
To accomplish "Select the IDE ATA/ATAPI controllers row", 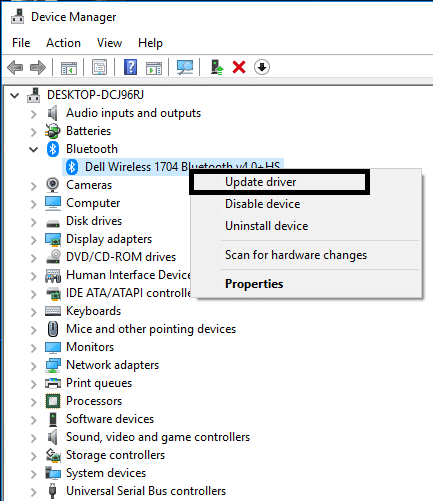I will [128, 293].
